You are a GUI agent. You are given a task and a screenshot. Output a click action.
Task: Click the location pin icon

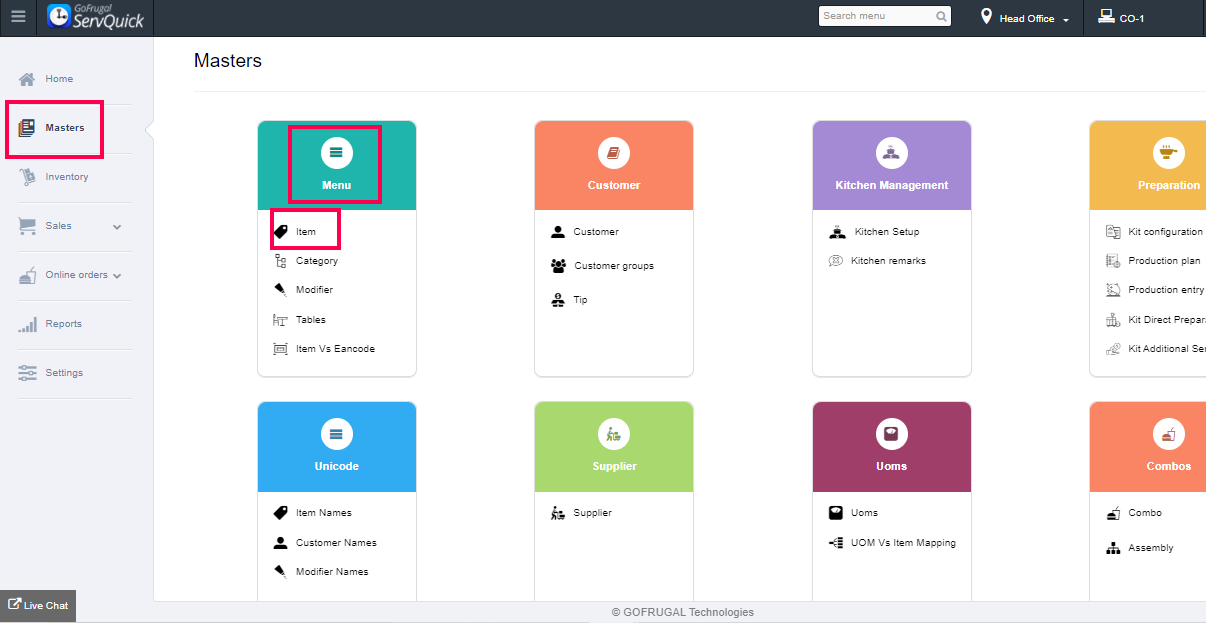(x=986, y=17)
